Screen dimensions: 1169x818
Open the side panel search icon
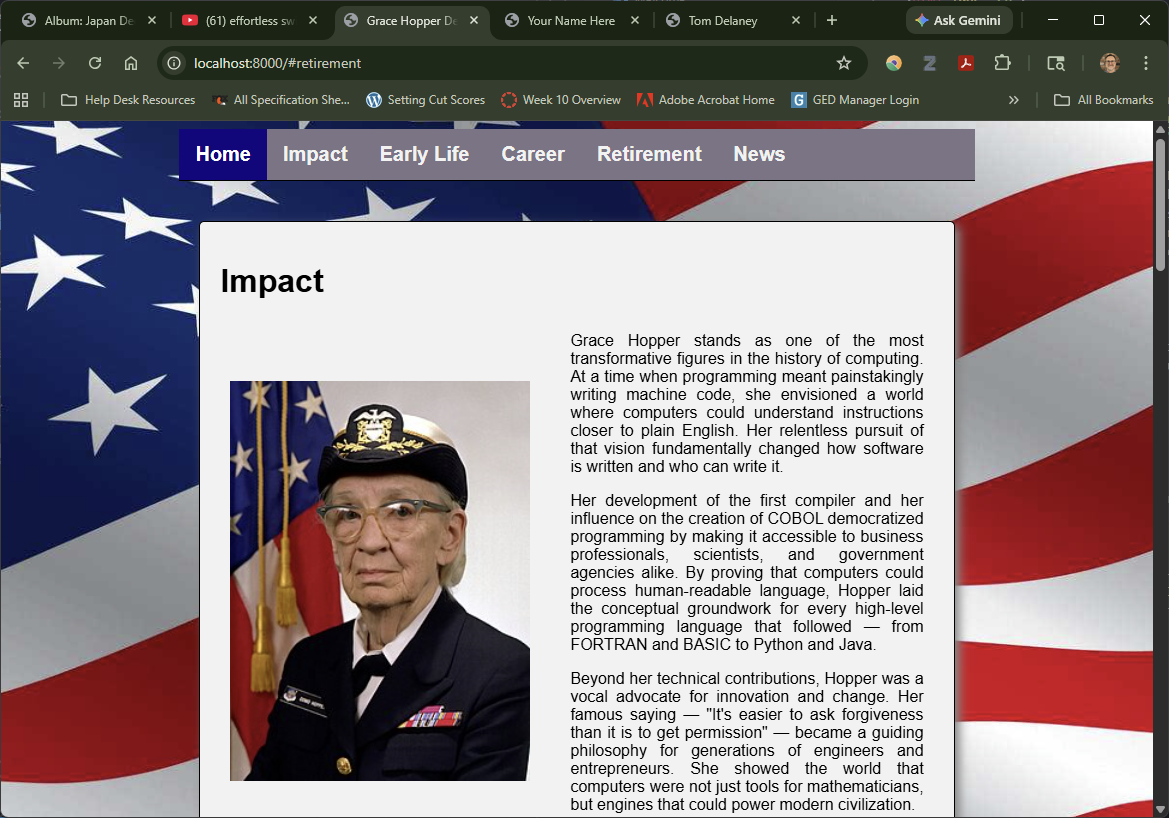[x=1055, y=62]
